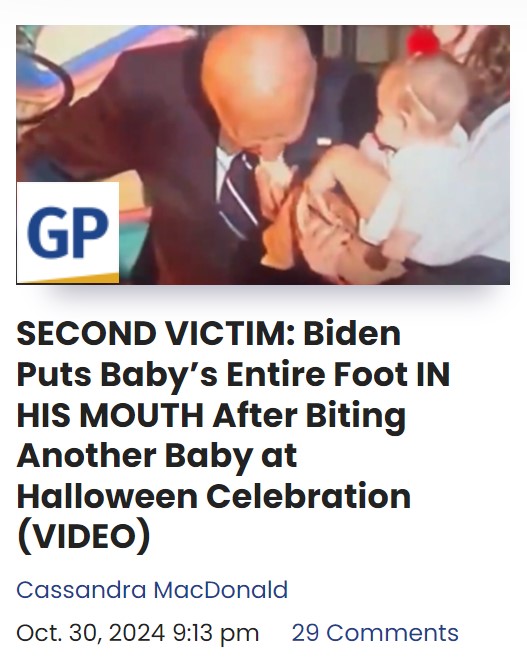The image size is (527, 667).
Task: Click the surname 'MacDonald' in the byline
Action: (x=220, y=590)
